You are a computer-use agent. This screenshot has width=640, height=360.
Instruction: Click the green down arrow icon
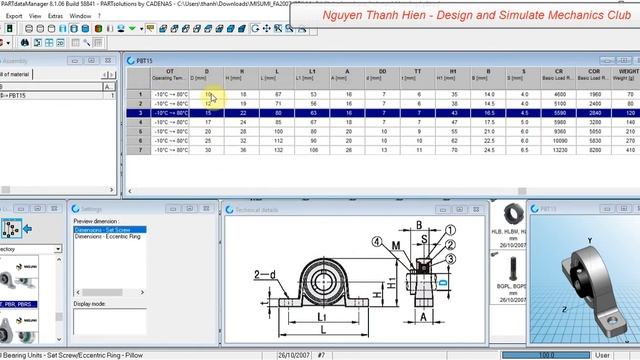coord(132,29)
